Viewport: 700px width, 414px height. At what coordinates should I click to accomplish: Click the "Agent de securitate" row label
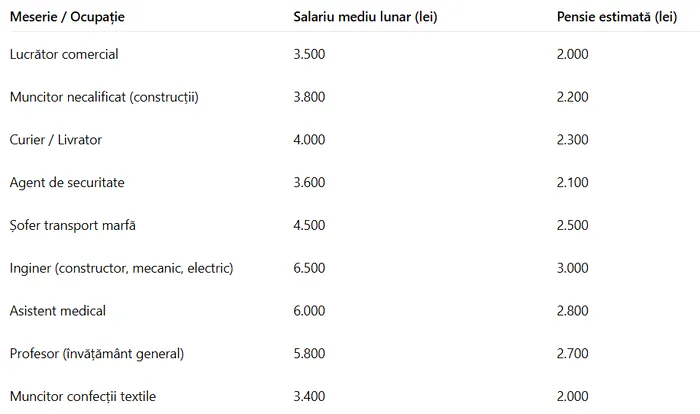pos(67,183)
